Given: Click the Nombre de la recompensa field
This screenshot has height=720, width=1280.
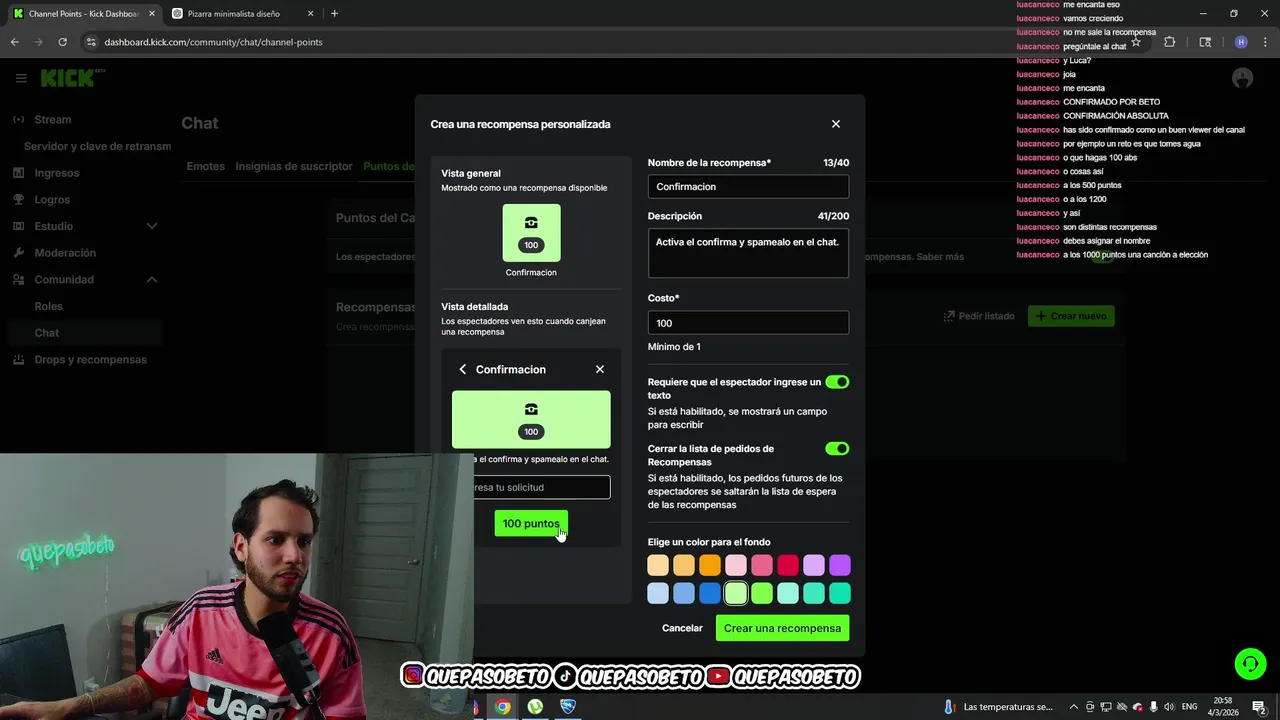Looking at the screenshot, I should point(748,186).
